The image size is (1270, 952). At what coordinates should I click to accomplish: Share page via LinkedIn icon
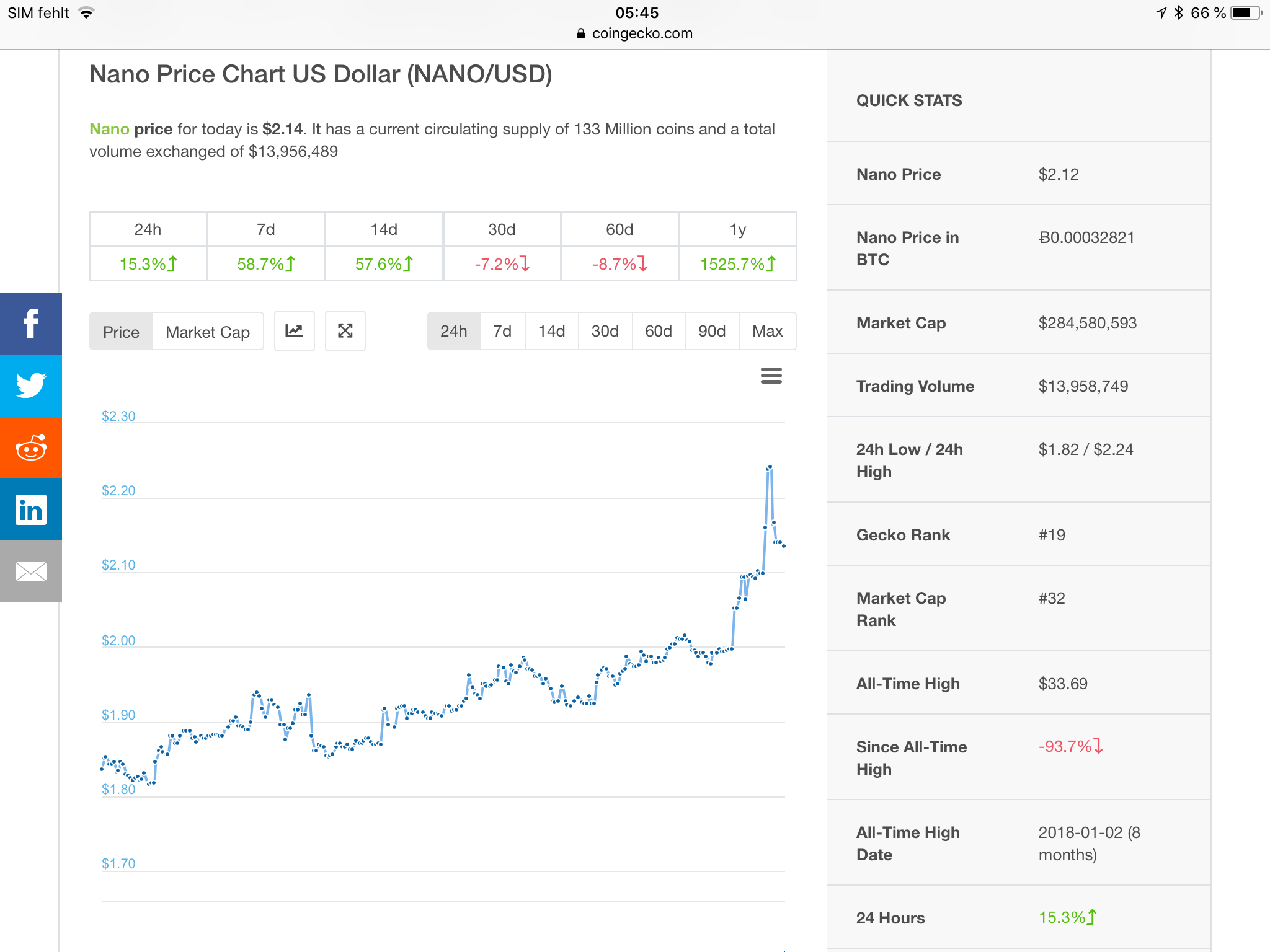coord(30,509)
